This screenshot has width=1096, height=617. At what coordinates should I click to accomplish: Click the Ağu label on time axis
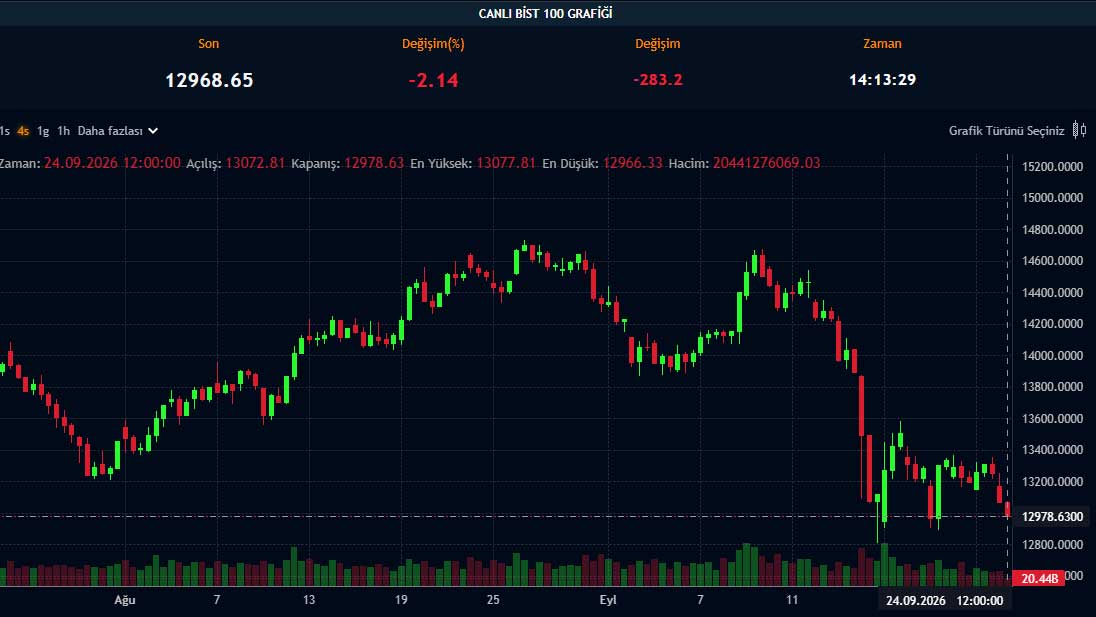pyautogui.click(x=124, y=600)
